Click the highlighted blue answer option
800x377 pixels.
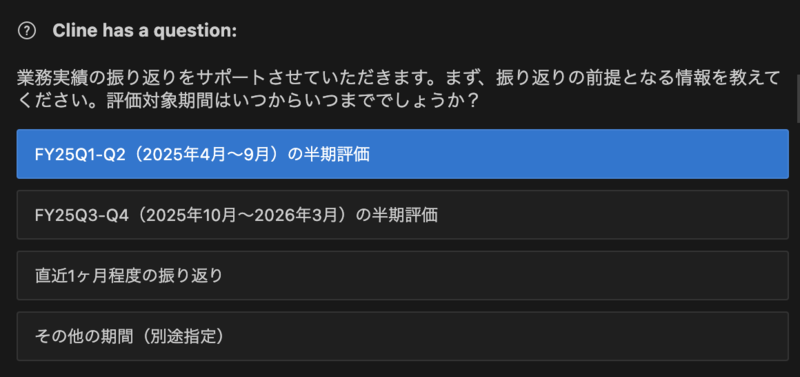[x=403, y=154]
